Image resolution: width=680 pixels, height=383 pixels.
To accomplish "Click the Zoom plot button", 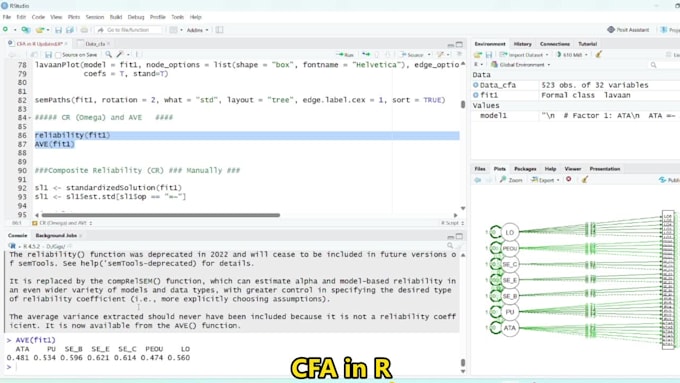I will pos(511,180).
